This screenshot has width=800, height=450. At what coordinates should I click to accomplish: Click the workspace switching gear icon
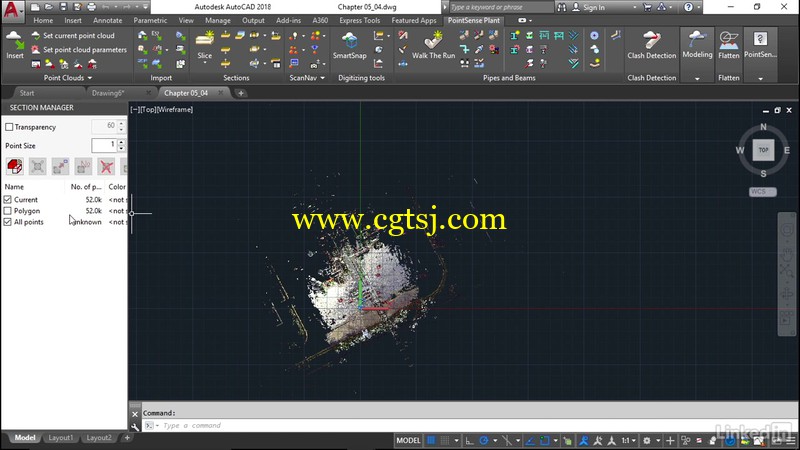pyautogui.click(x=646, y=440)
